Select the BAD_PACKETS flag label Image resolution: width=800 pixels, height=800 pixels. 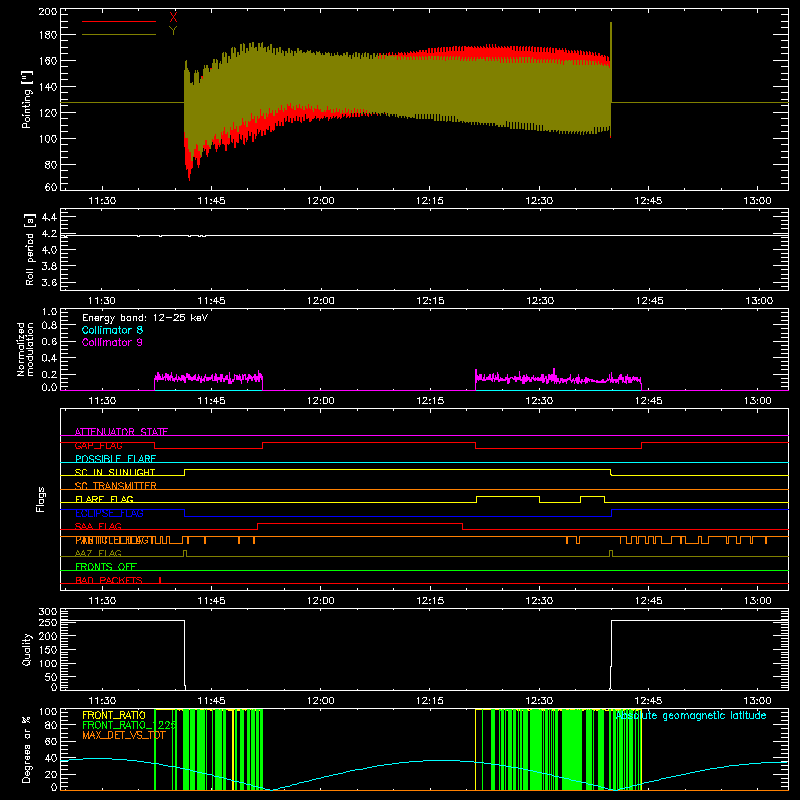(109, 580)
